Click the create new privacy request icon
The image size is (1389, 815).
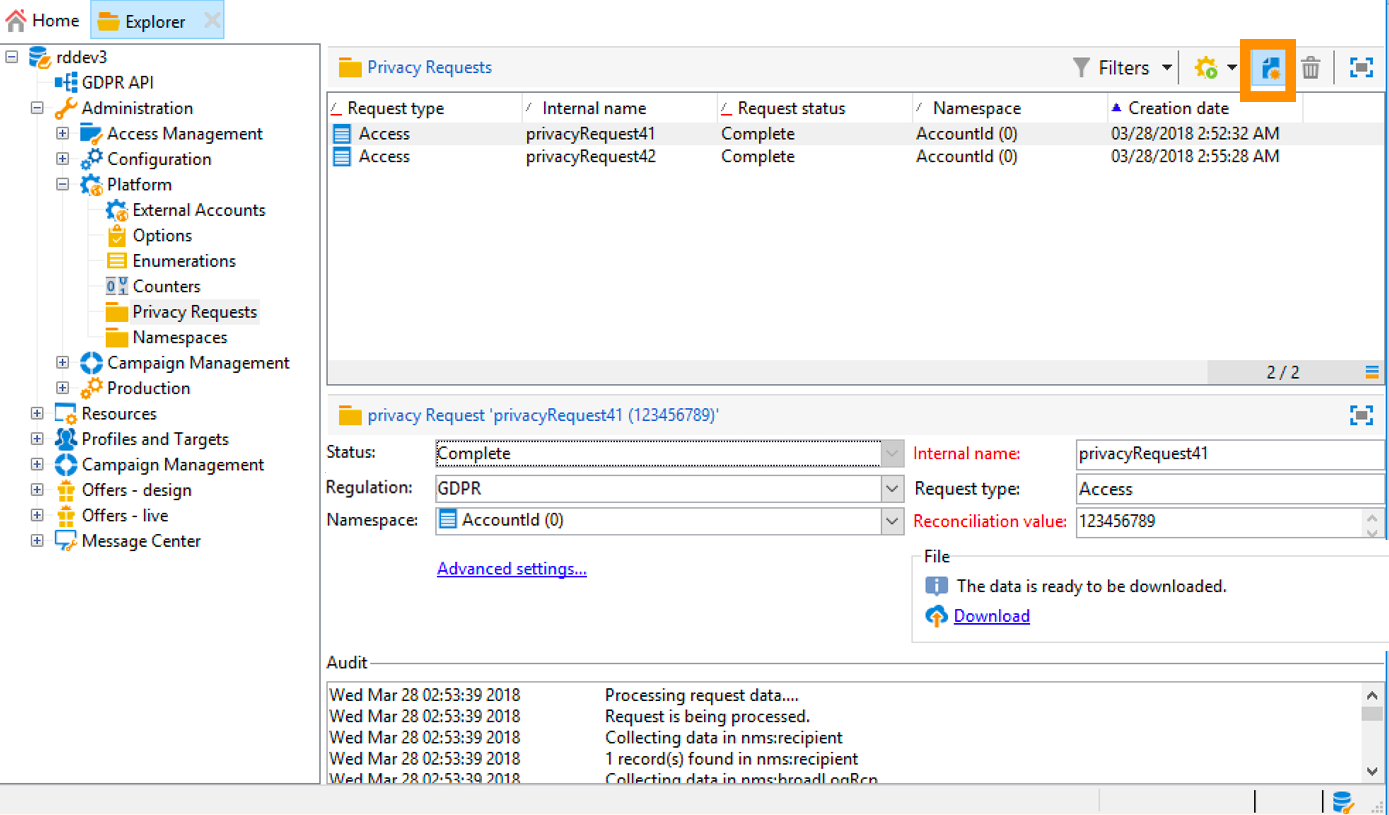[1269, 68]
